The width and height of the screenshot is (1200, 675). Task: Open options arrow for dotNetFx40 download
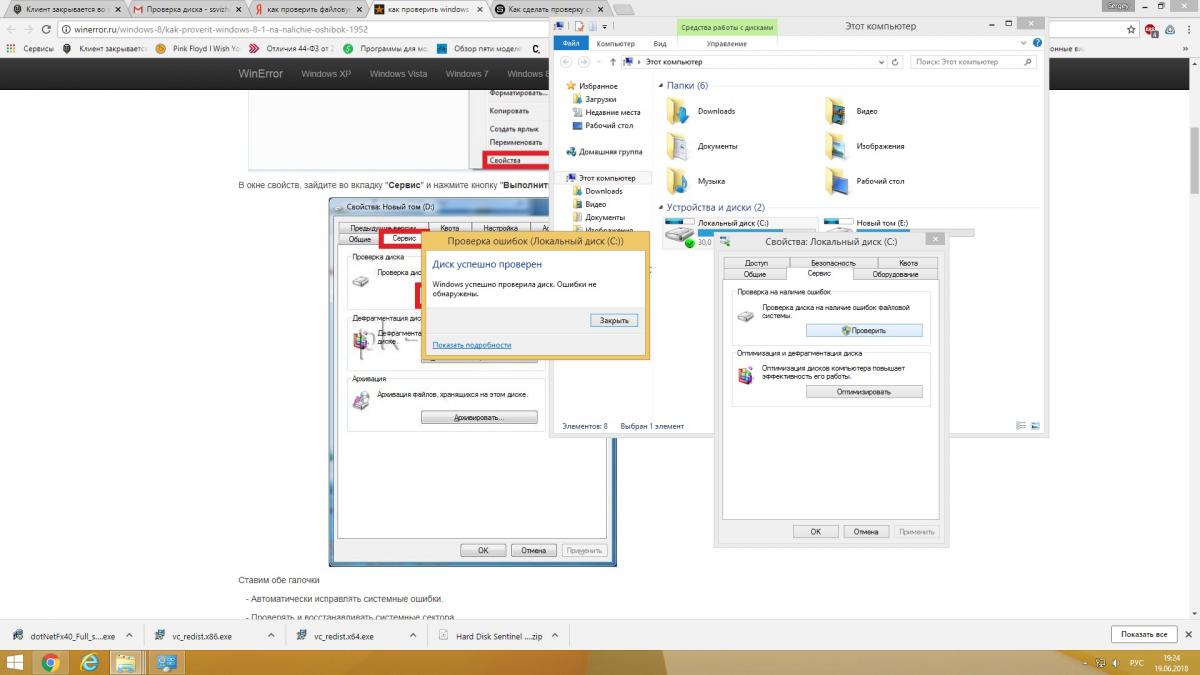click(133, 635)
